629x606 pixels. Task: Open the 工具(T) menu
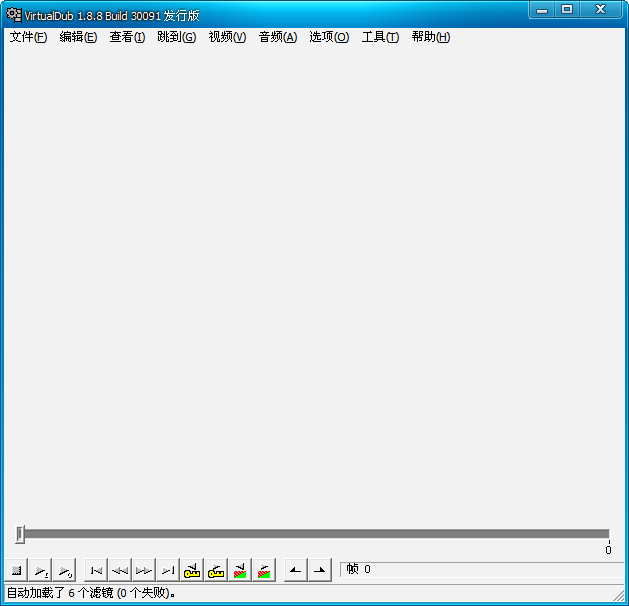(x=380, y=37)
